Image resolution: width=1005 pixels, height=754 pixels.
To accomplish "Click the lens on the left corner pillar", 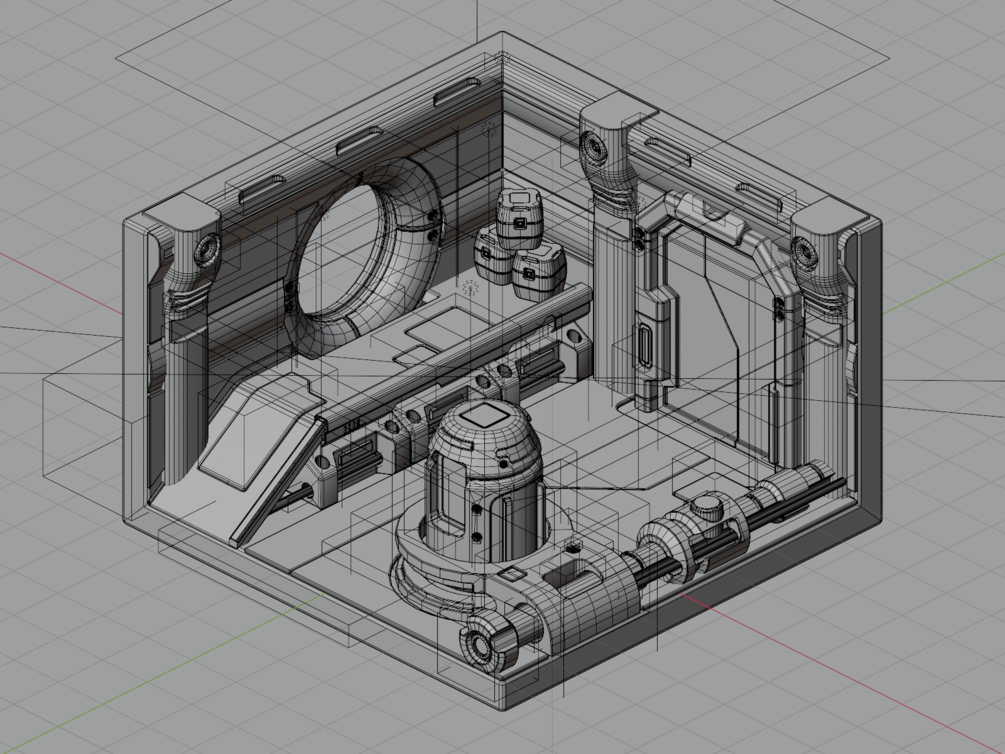I will [207, 249].
